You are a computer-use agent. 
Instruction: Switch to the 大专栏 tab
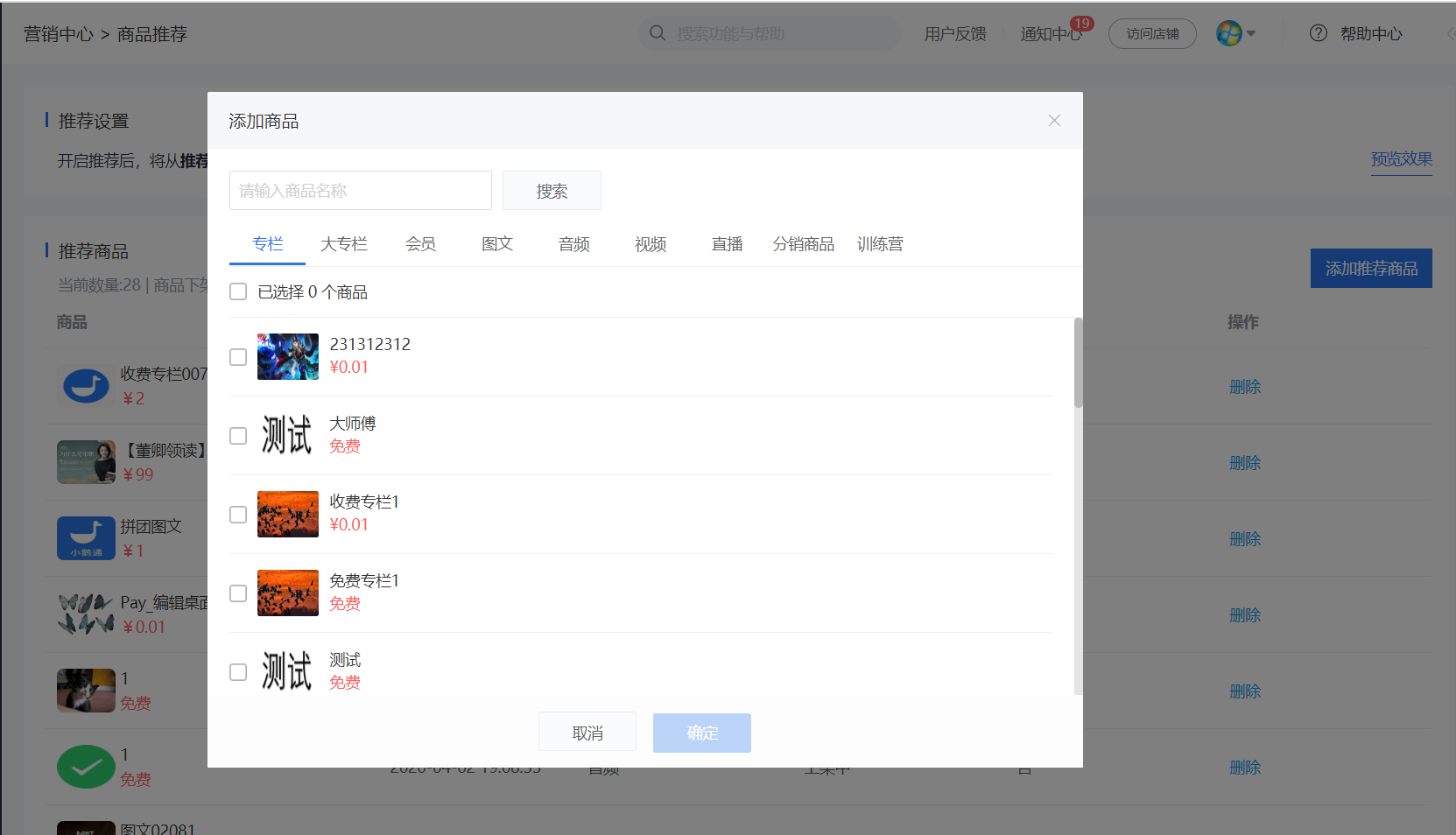click(344, 244)
